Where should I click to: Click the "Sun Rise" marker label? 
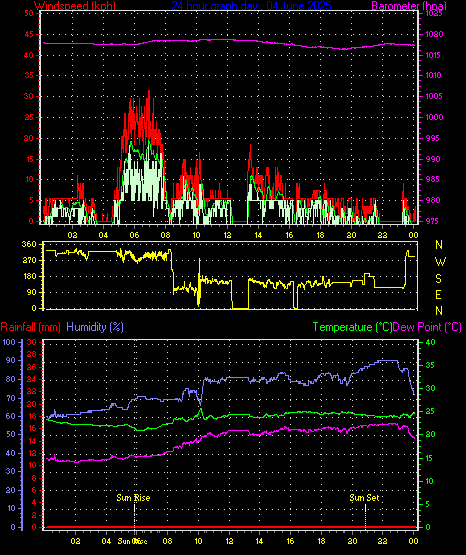[x=133, y=498]
